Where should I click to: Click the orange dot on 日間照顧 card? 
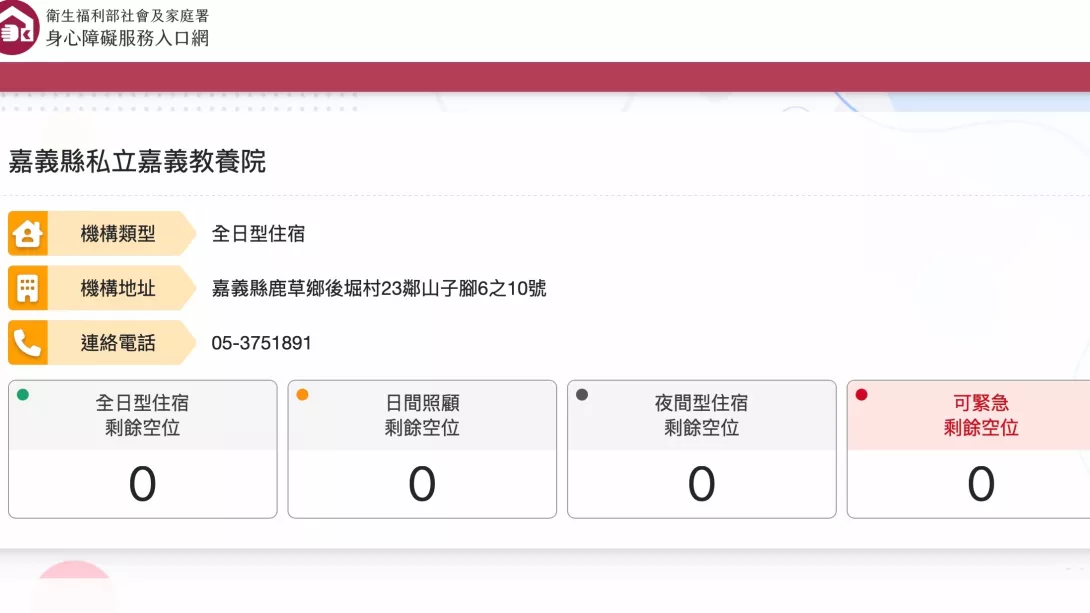coord(302,395)
